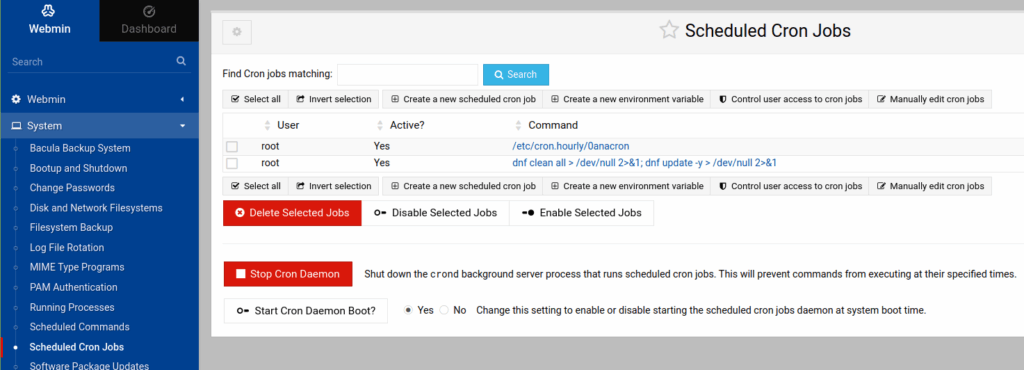This screenshot has width=1024, height=370.
Task: Click the Stop Cron Daemon button
Action: click(x=288, y=274)
